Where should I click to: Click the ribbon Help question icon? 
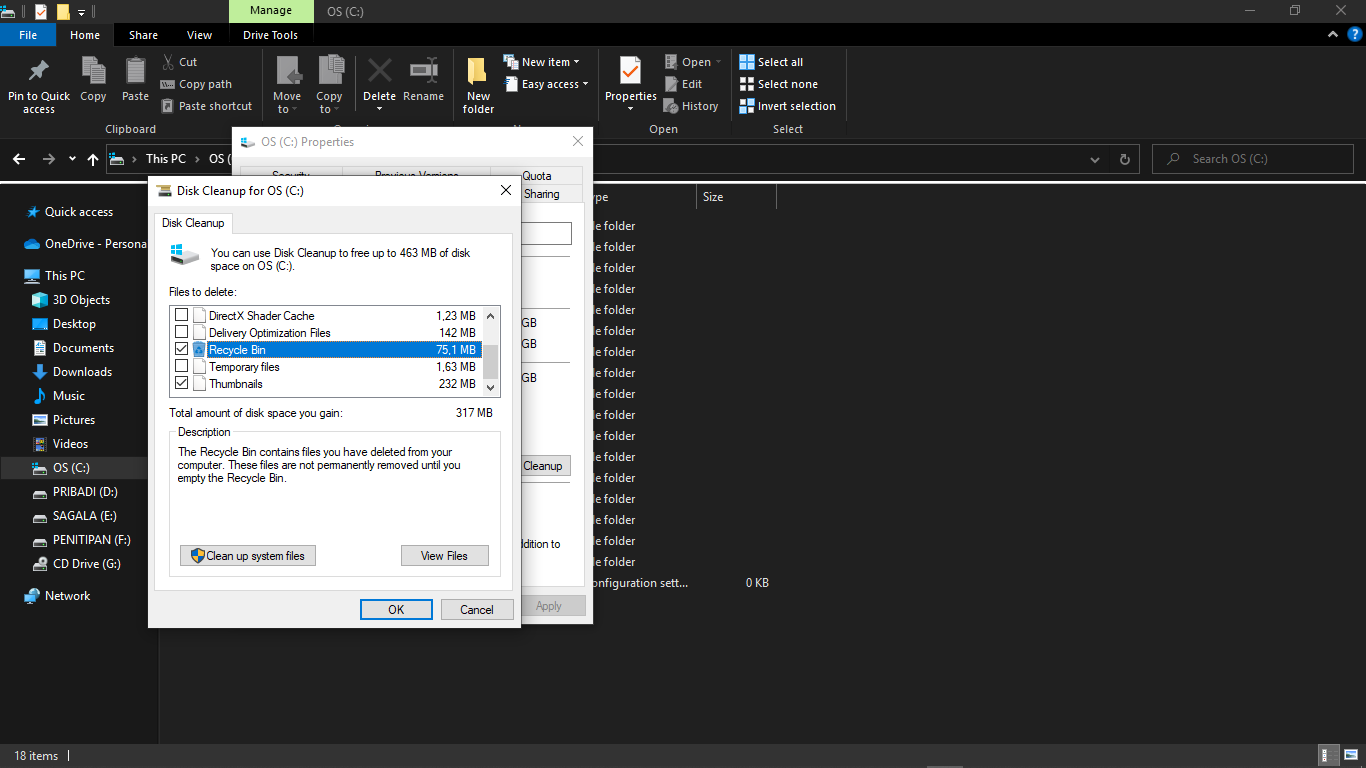click(x=1354, y=34)
